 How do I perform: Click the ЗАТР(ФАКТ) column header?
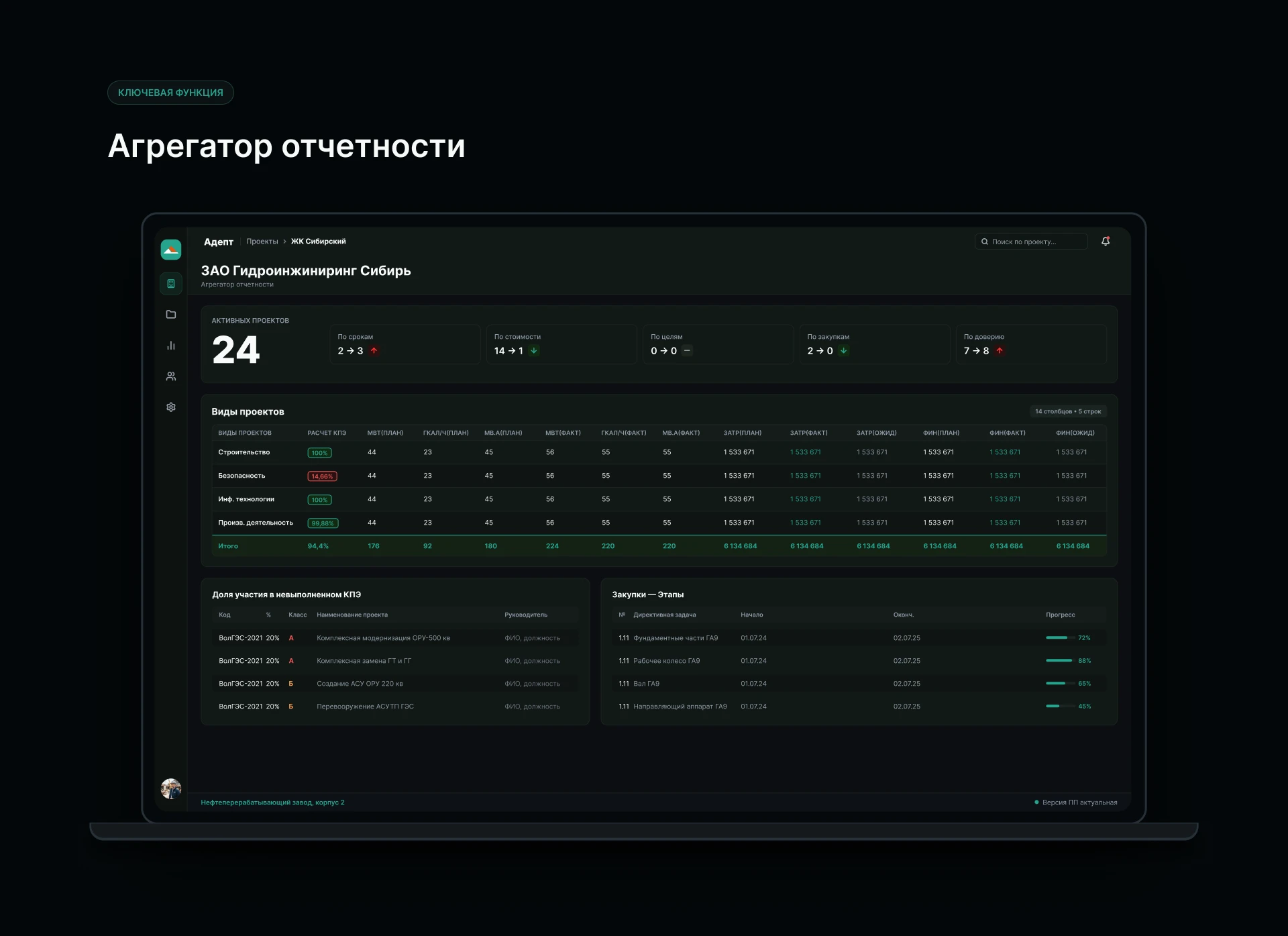coord(809,433)
